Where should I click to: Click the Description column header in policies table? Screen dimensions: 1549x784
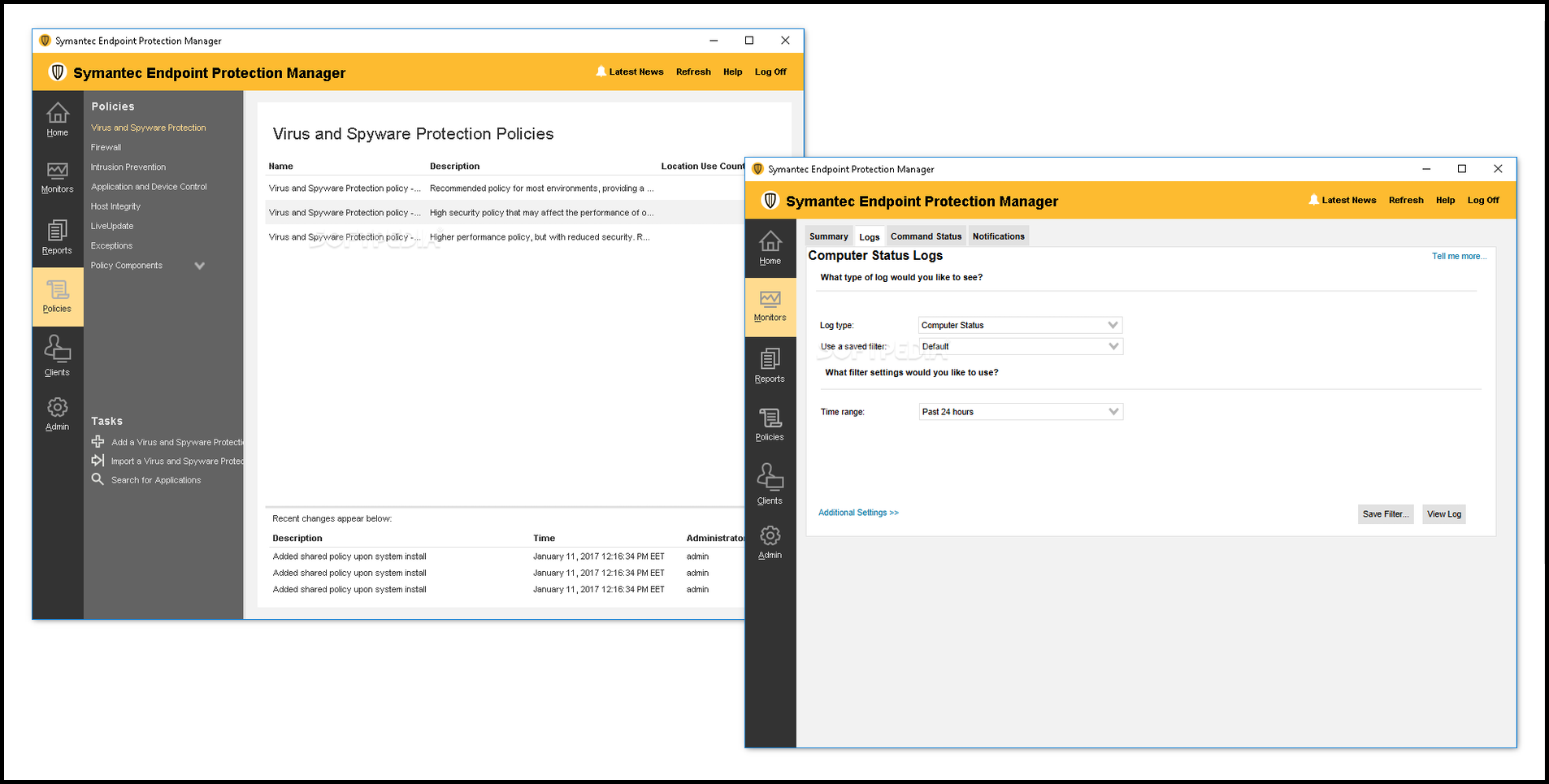tap(454, 166)
